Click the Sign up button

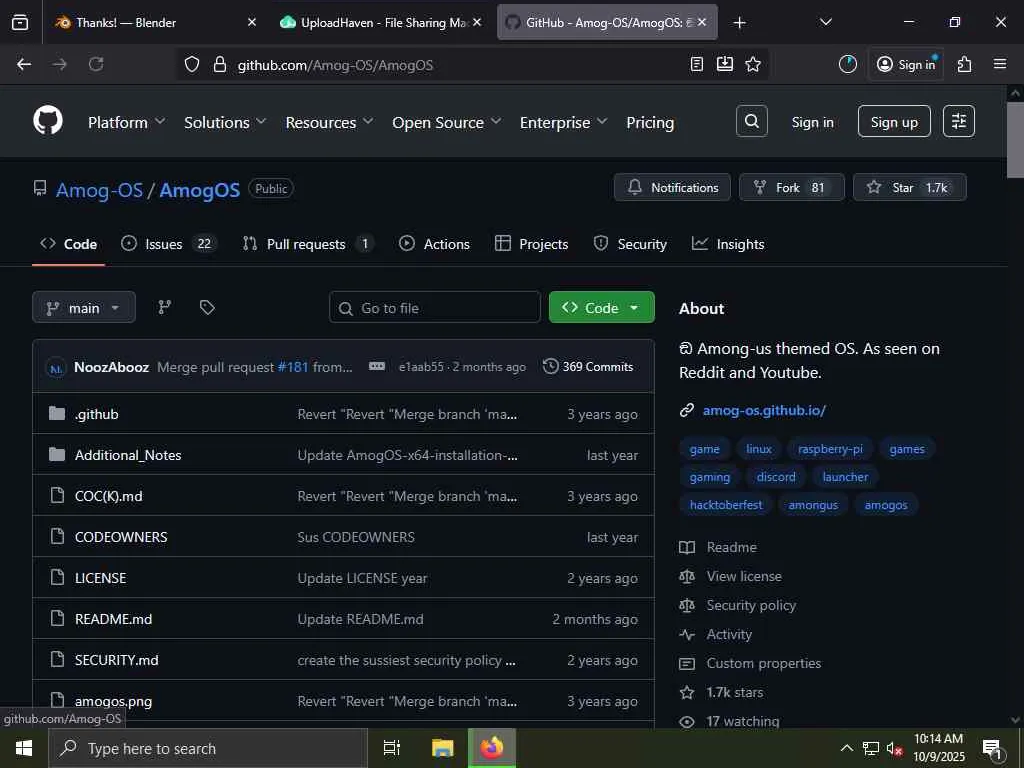(893, 121)
